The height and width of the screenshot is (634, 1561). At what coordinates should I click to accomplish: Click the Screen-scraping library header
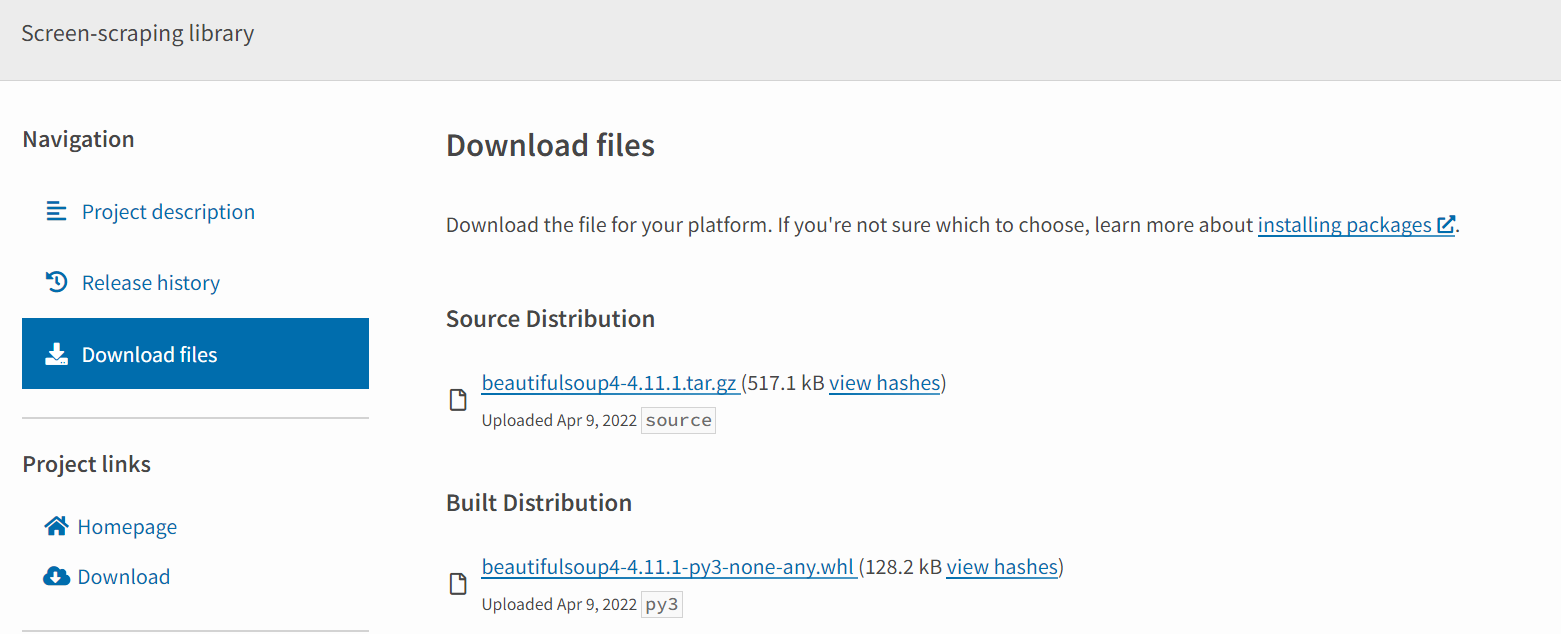coord(137,32)
